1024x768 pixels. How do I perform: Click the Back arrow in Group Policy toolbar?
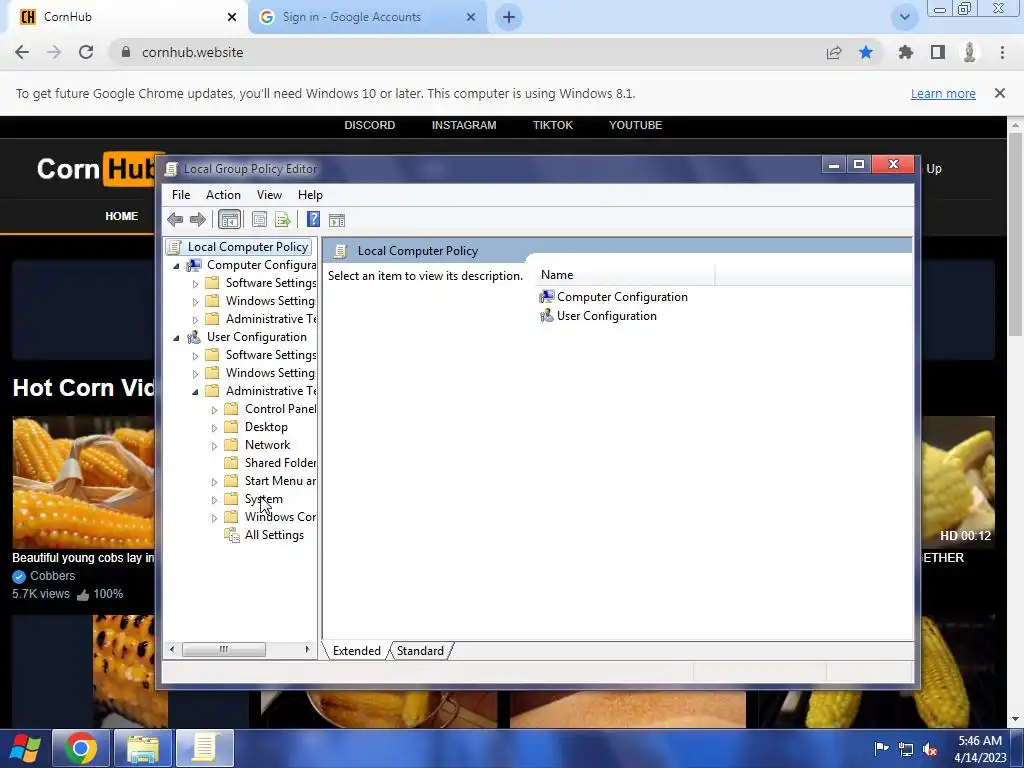(x=174, y=220)
